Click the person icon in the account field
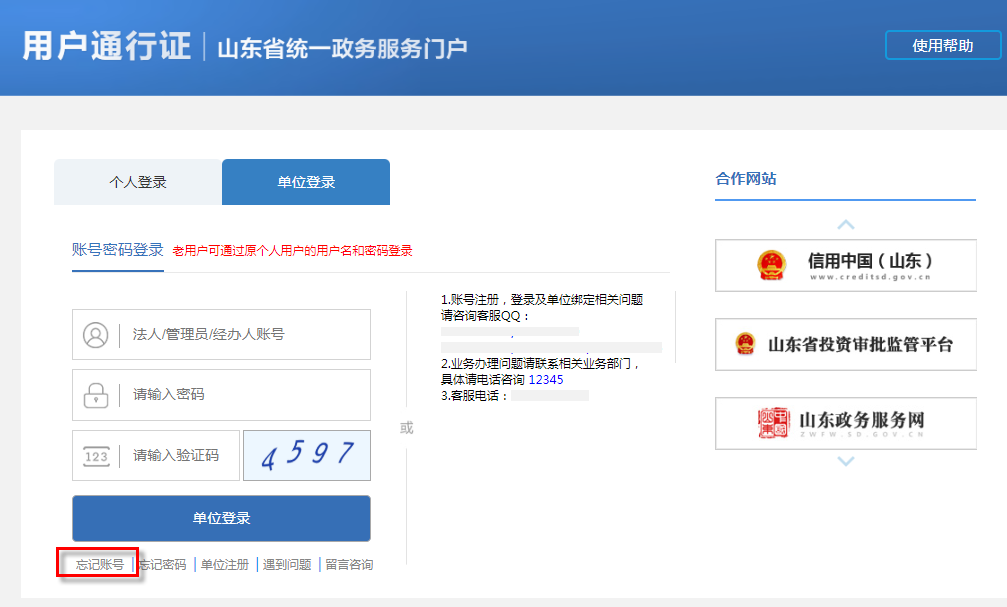 (x=94, y=334)
